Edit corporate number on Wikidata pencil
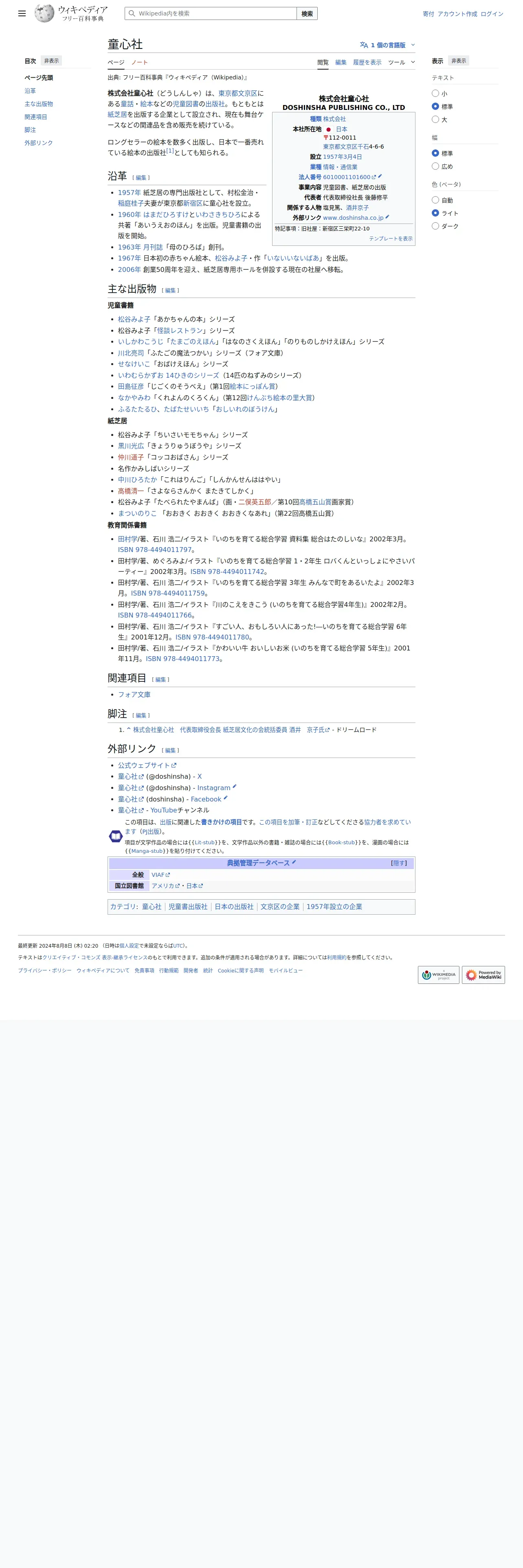The height and width of the screenshot is (1568, 523). coord(380,177)
